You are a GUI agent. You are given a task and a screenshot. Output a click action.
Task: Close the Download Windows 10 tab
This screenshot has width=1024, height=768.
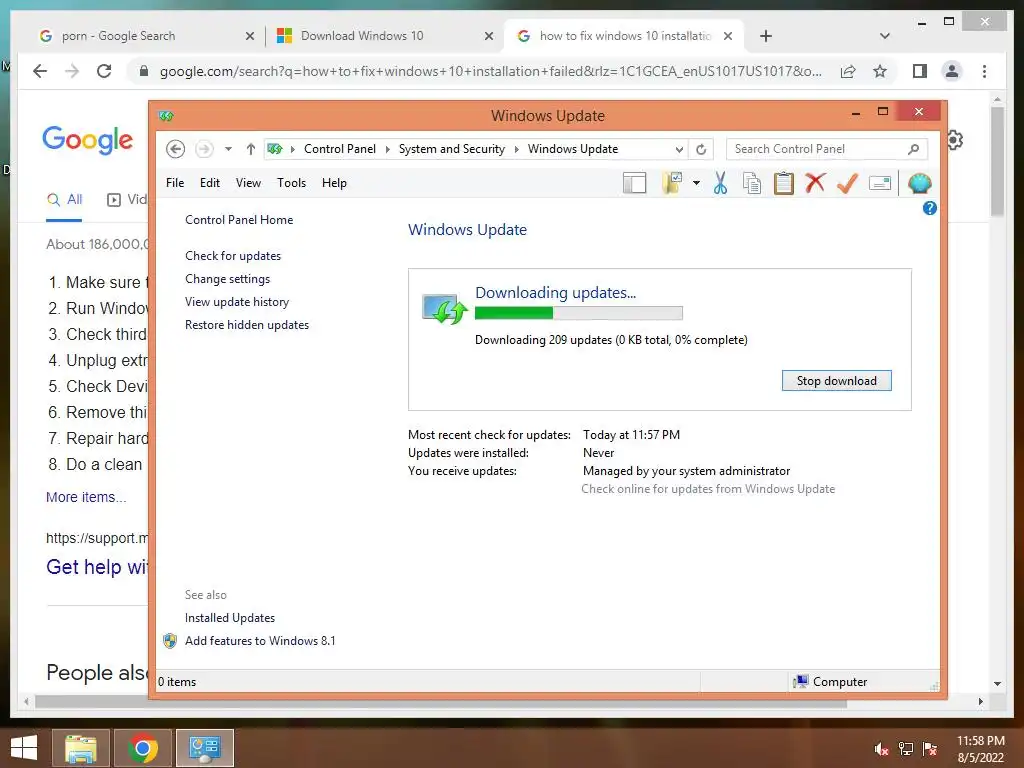(x=488, y=36)
